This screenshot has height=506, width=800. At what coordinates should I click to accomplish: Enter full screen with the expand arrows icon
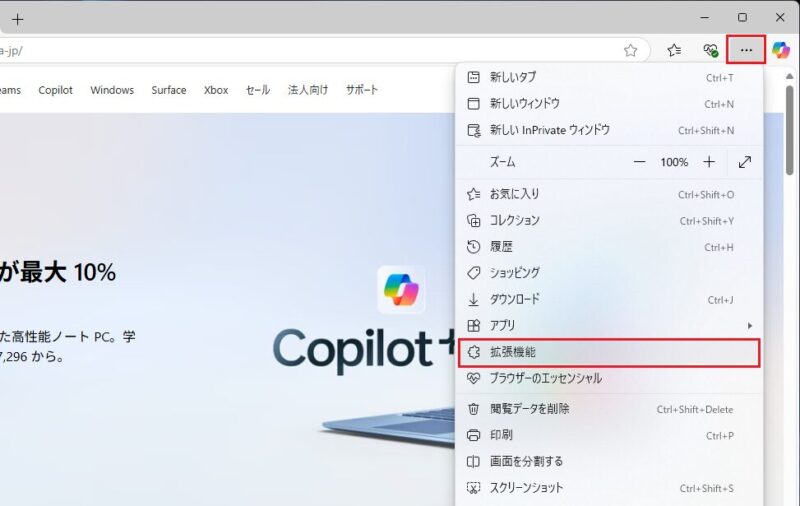click(745, 162)
